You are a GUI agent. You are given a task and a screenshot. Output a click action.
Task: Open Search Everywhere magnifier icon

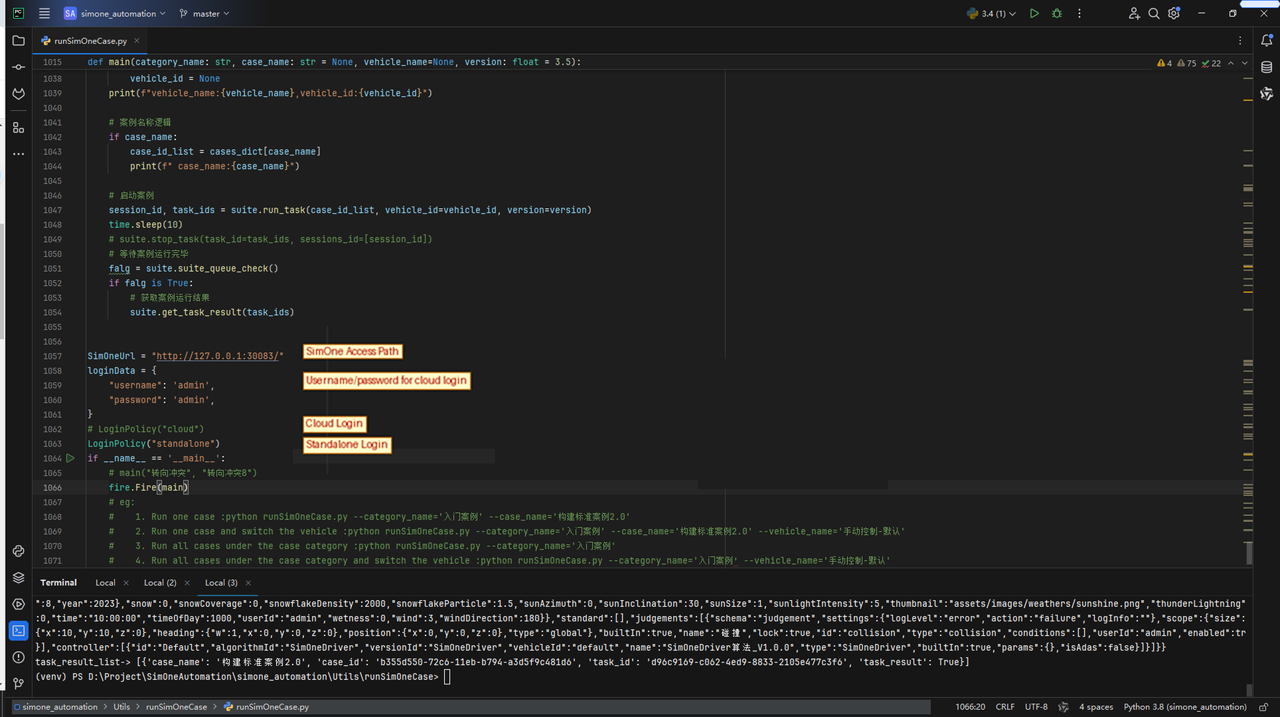pos(1154,14)
